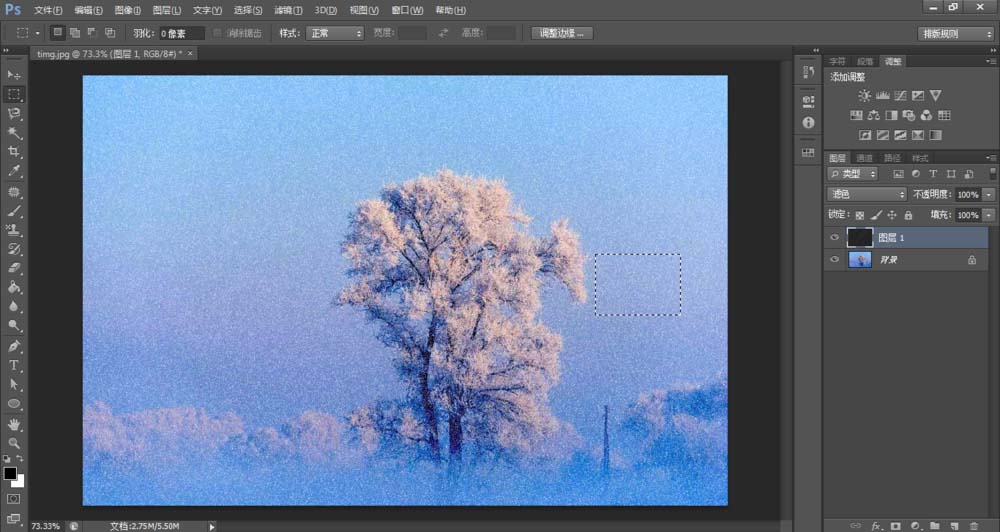This screenshot has width=1000, height=532.
Task: Toggle lock all padlock
Action: pyautogui.click(x=908, y=215)
